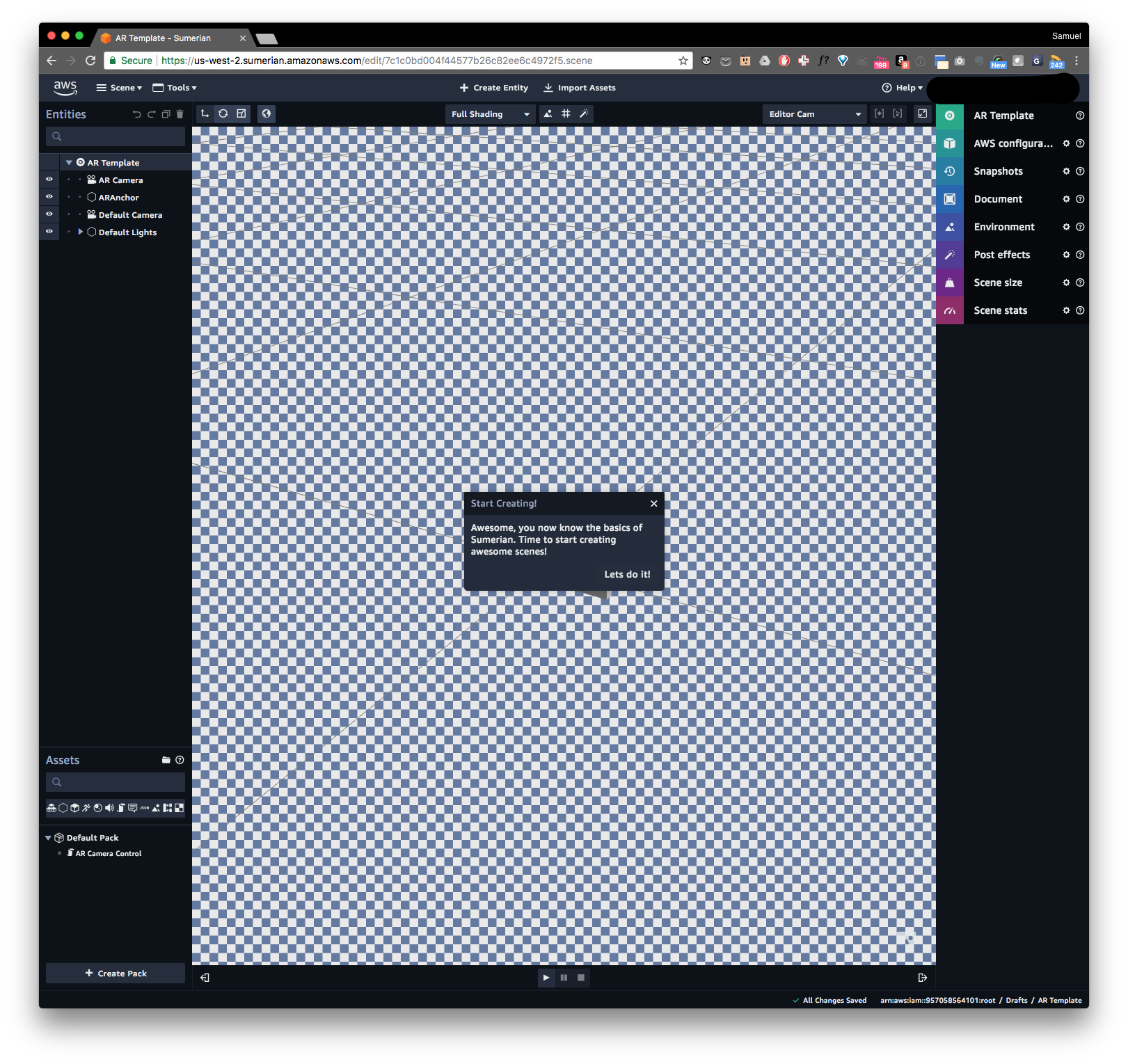
Task: Select the rotate transform tool
Action: click(x=223, y=113)
